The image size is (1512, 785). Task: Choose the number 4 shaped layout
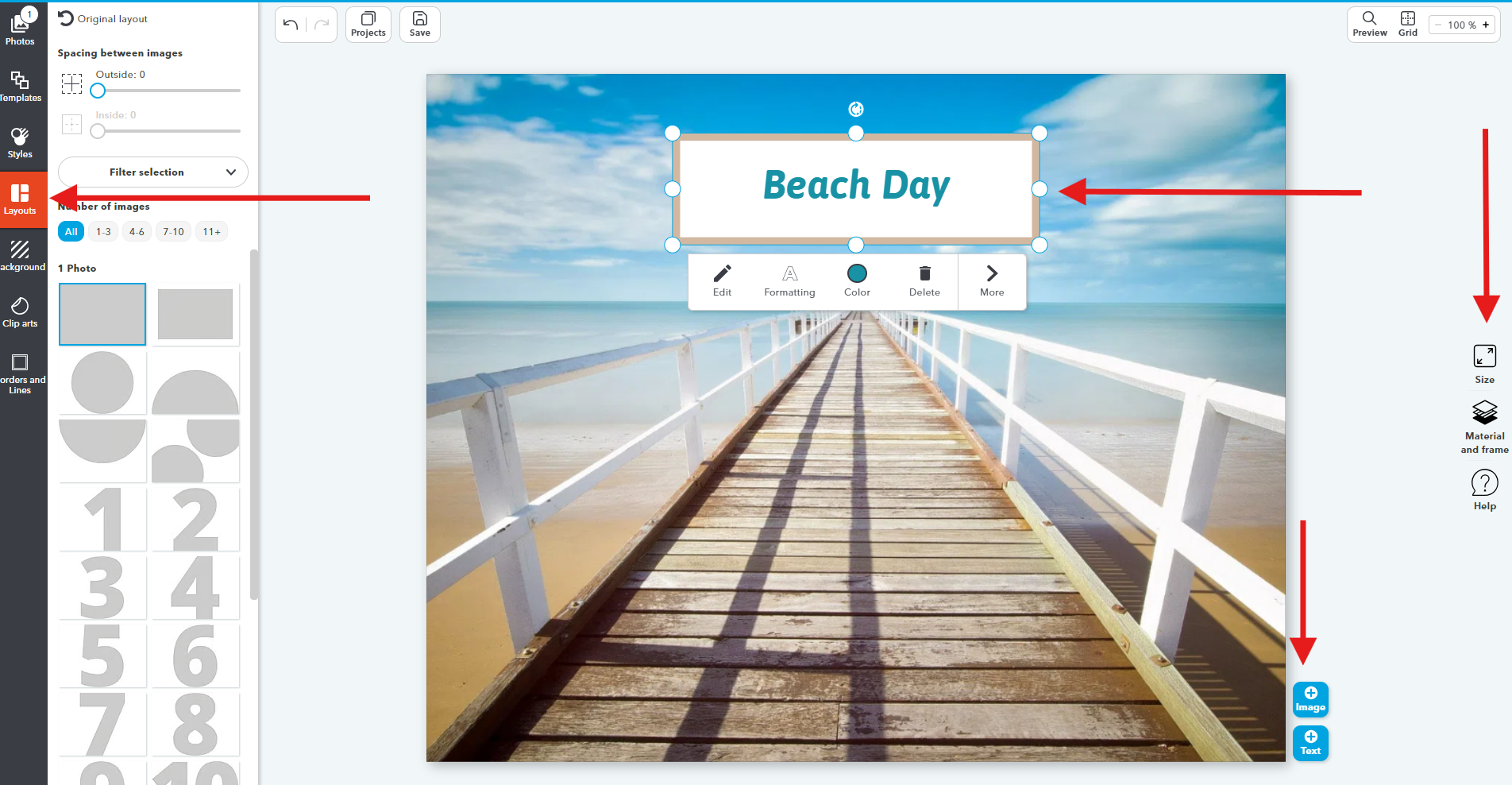[195, 587]
